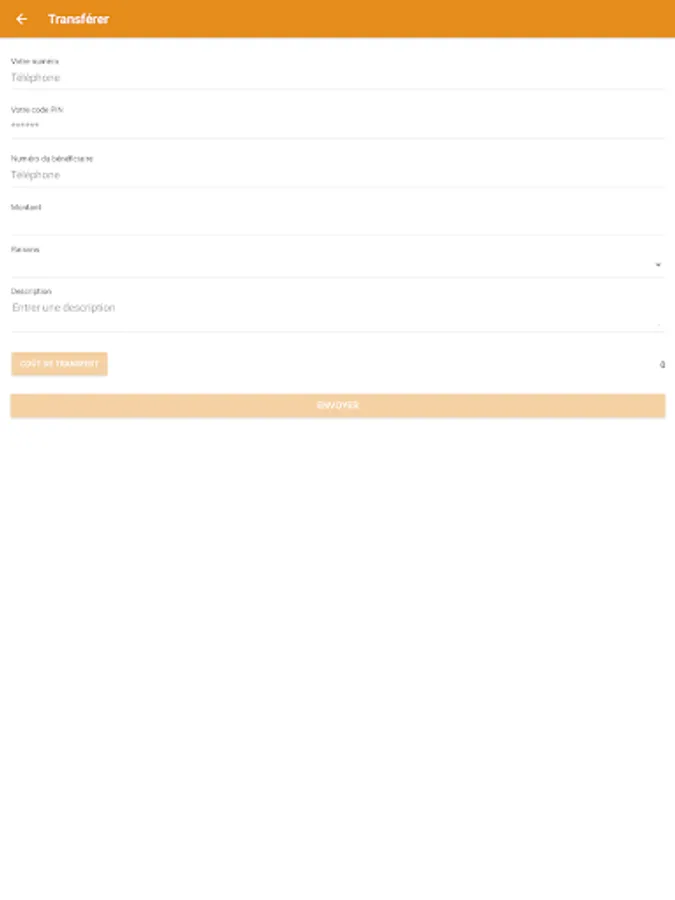Click the Numéro du bénéficiaire label
Screen dimensions: 675x900
tap(52, 158)
